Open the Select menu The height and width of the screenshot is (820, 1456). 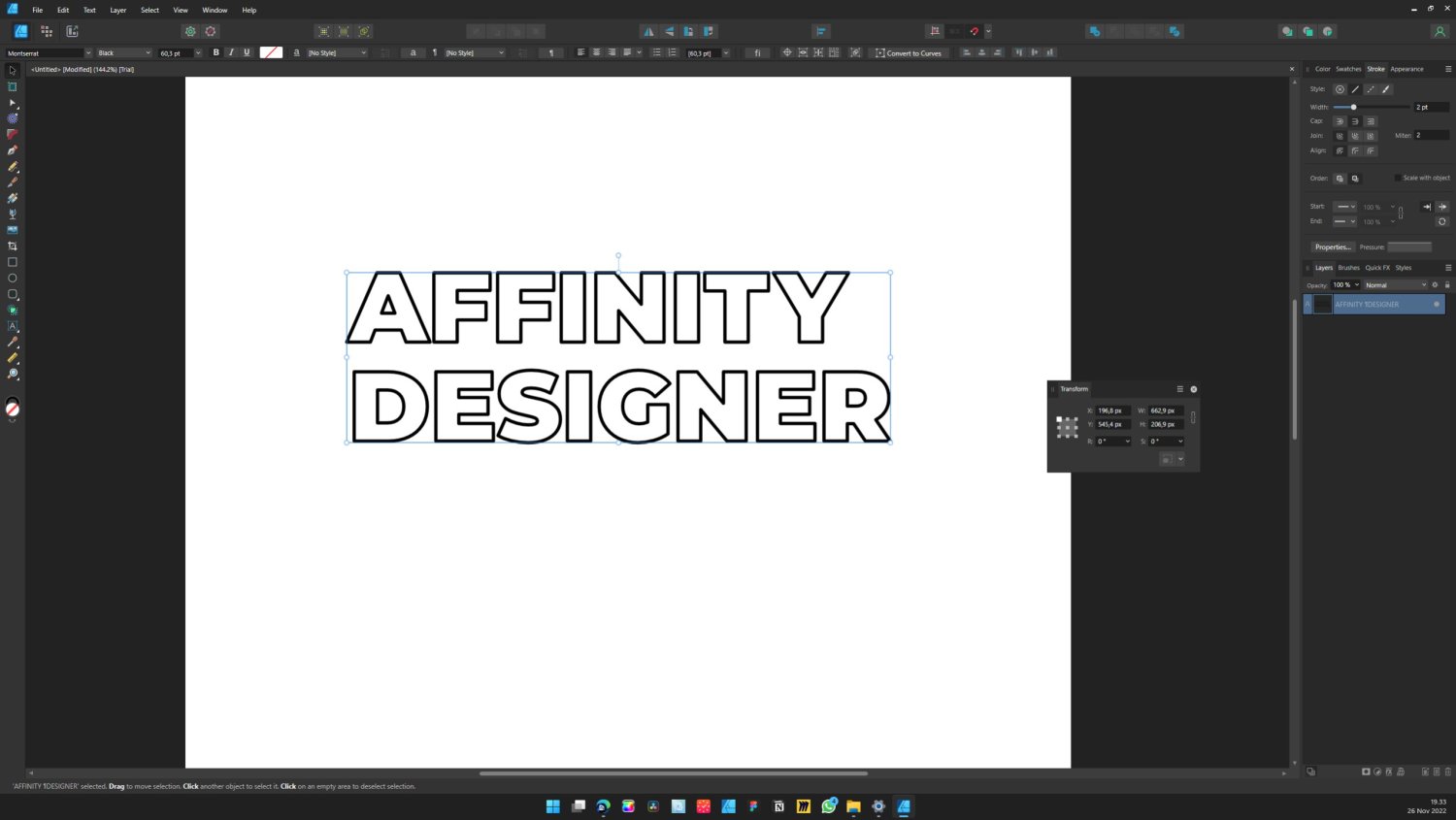[149, 10]
